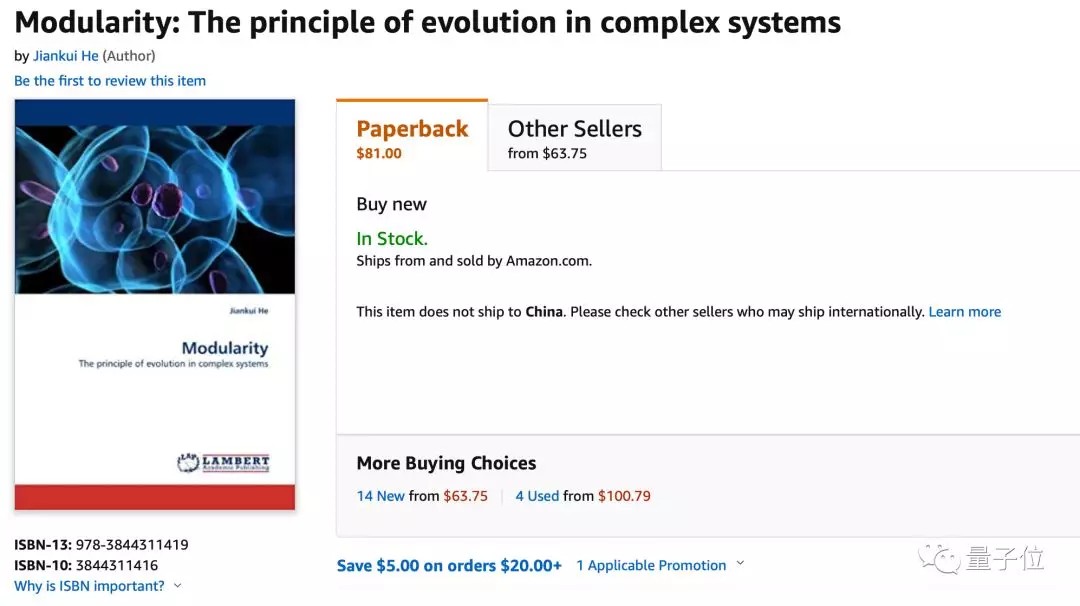Switch to the Other Sellers tab
Image resolution: width=1080 pixels, height=606 pixels.
574,138
